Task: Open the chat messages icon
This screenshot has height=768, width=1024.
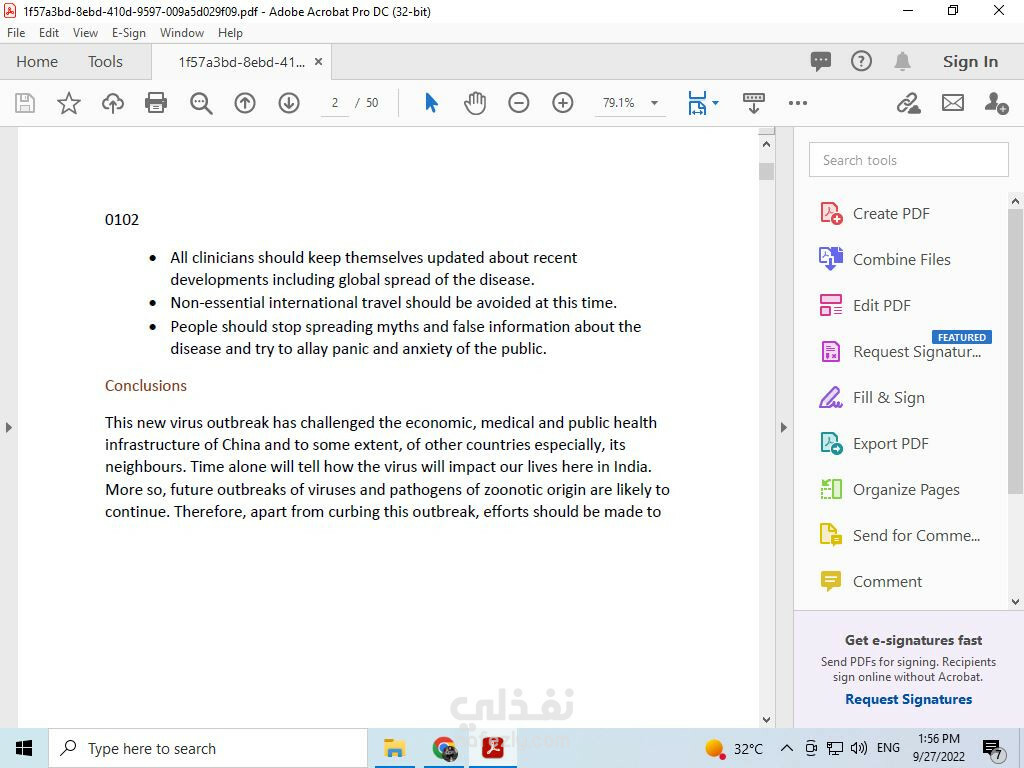Action: pyautogui.click(x=821, y=61)
